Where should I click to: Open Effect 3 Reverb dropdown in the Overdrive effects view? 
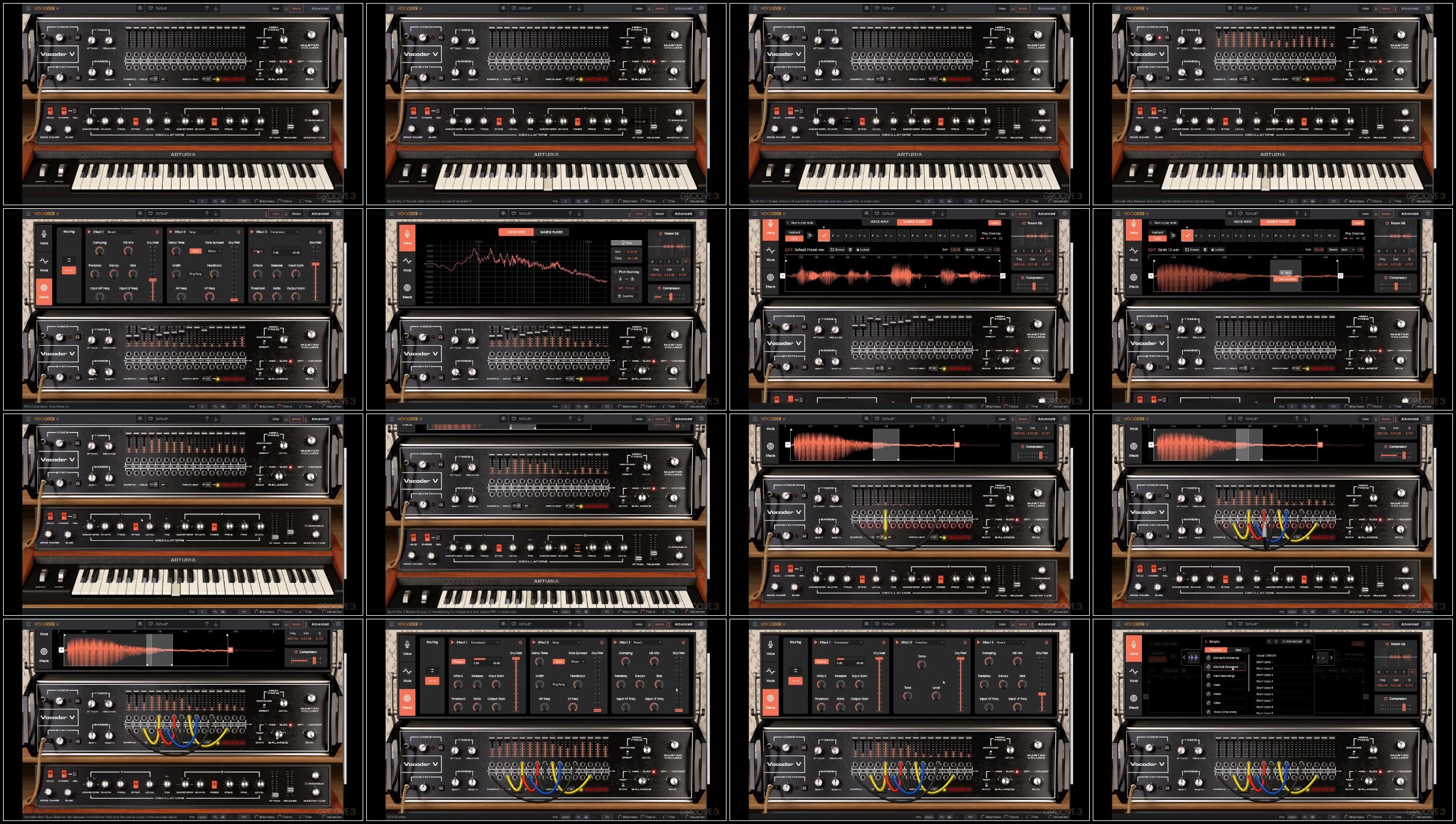(x=1010, y=642)
